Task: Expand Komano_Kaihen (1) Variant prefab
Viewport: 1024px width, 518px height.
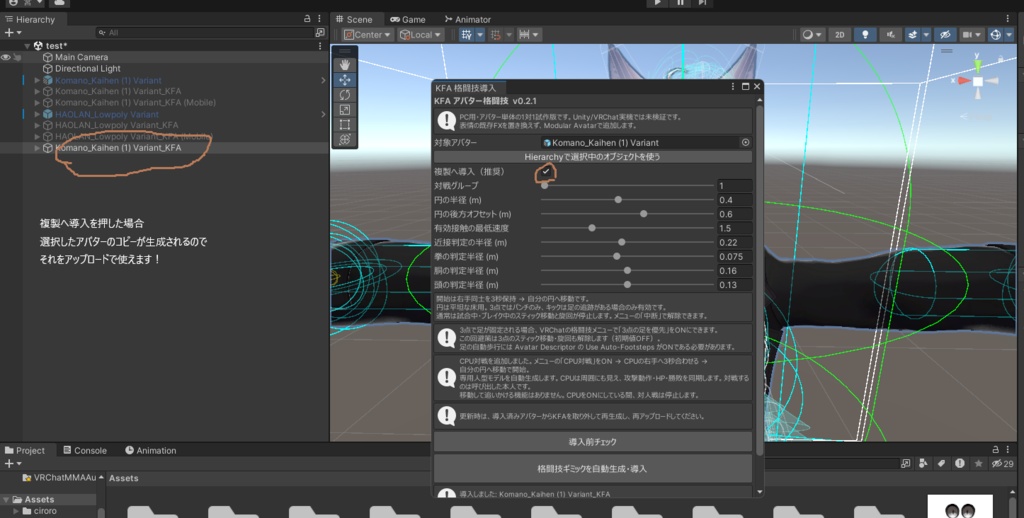Action: click(37, 80)
